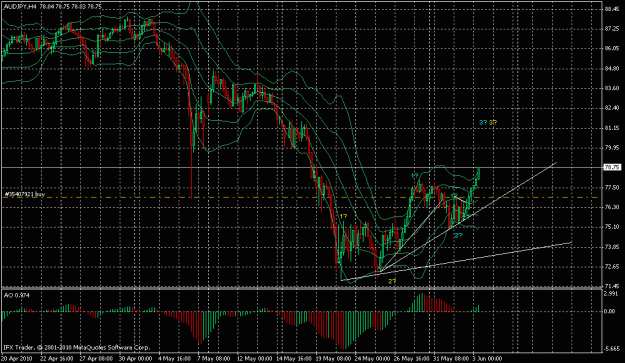Select the dashed yellow buy order line
Image resolution: width=625 pixels, height=363 pixels.
pos(301,197)
